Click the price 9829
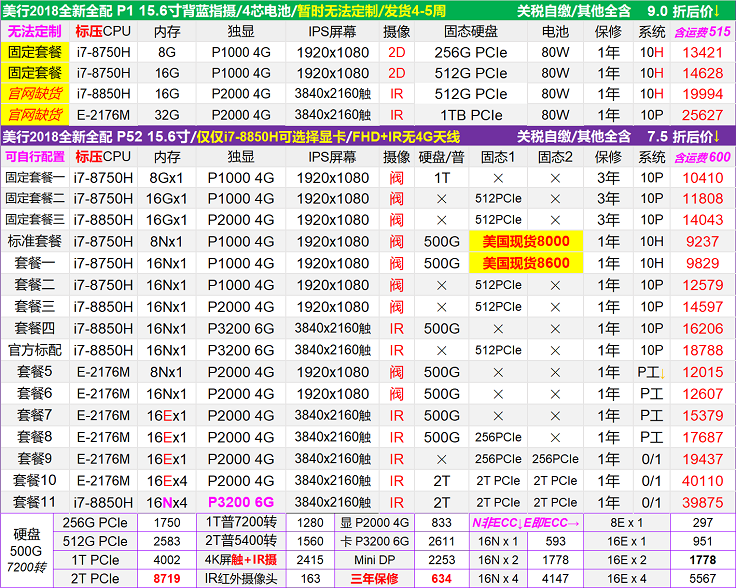The width and height of the screenshot is (736, 588). click(x=702, y=263)
